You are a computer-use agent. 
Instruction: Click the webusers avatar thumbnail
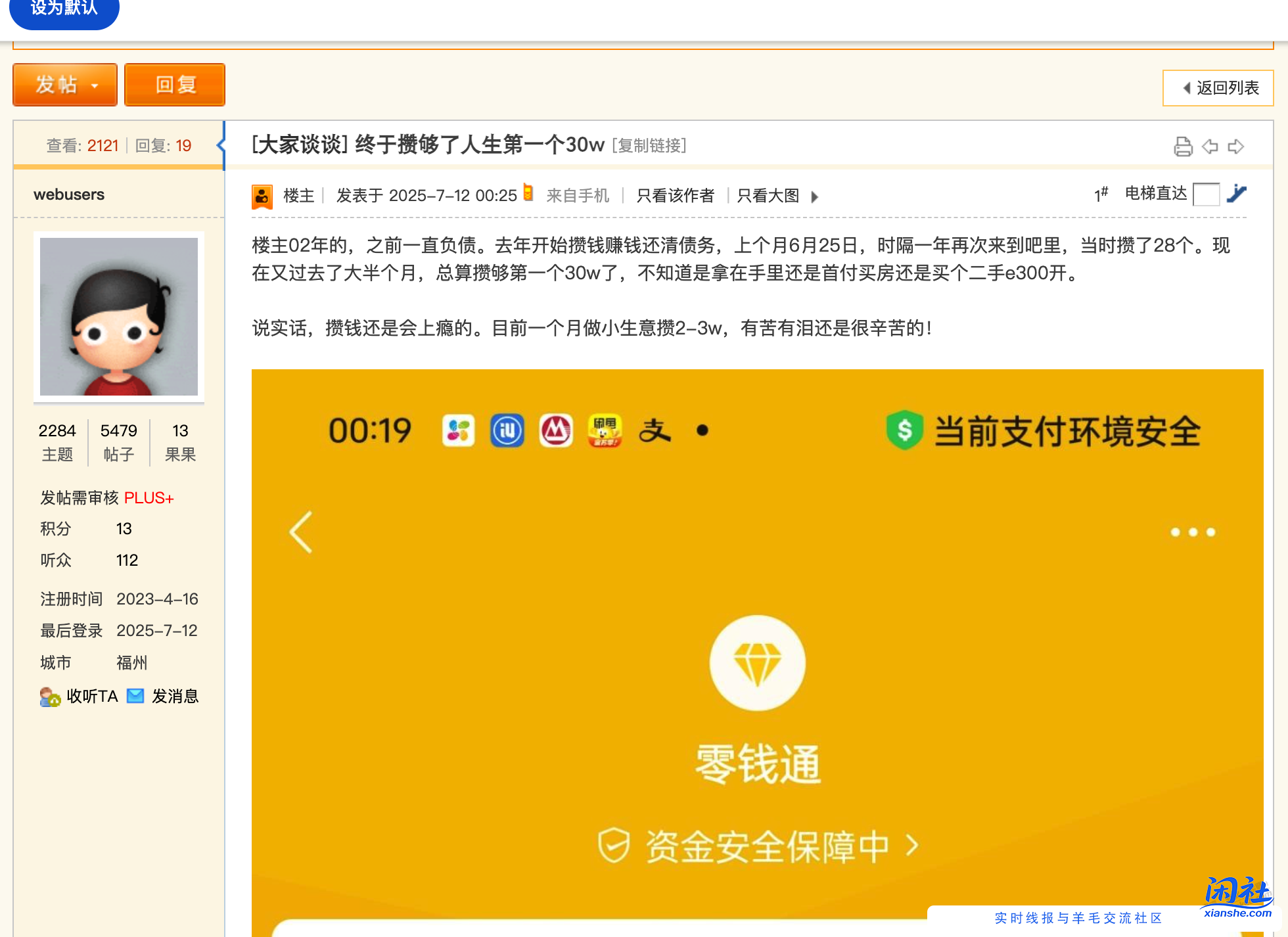pyautogui.click(x=118, y=317)
